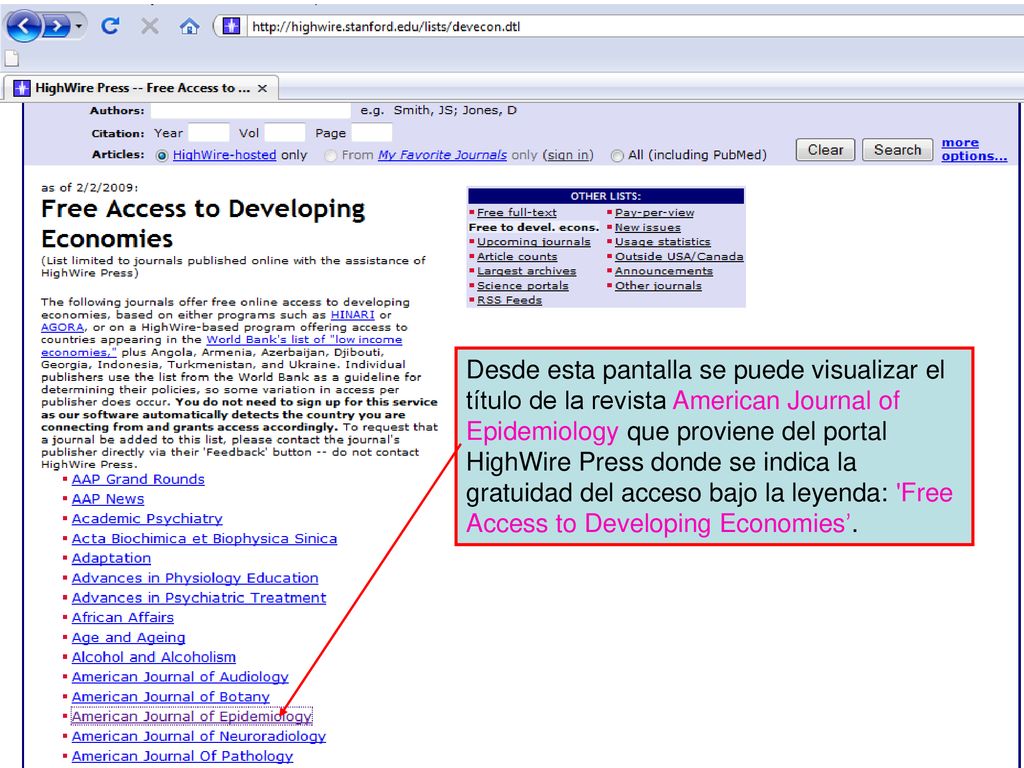Focus the citation Page field
This screenshot has height=768, width=1024.
372,133
